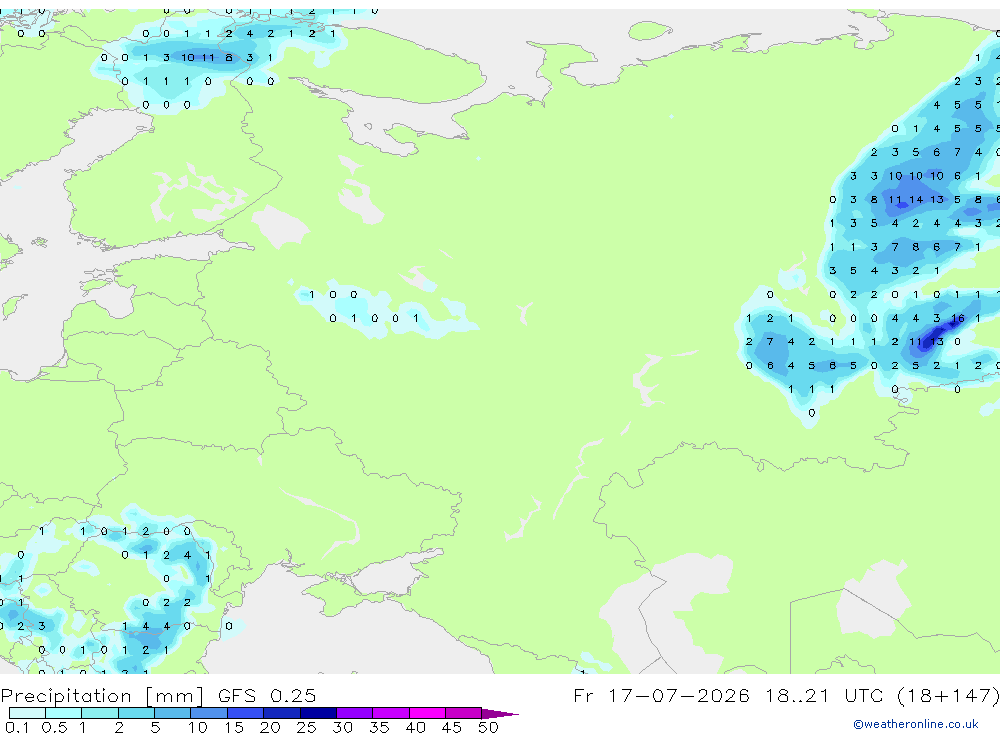
Task: Click the '0.5' legend scale label
Action: [54, 727]
